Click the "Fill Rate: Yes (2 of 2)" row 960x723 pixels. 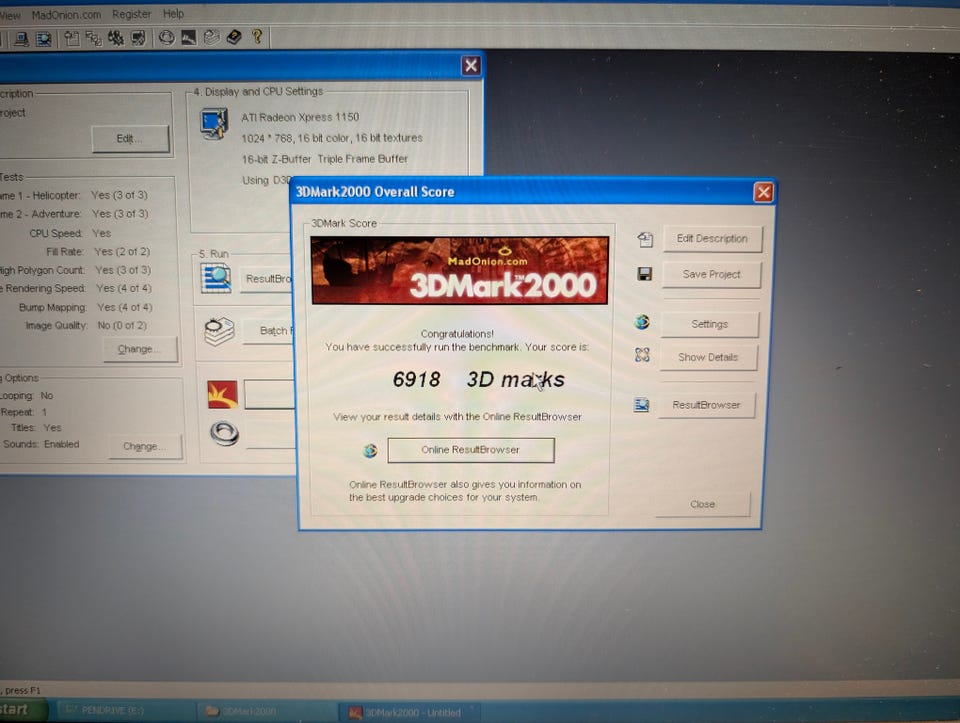pyautogui.click(x=98, y=252)
